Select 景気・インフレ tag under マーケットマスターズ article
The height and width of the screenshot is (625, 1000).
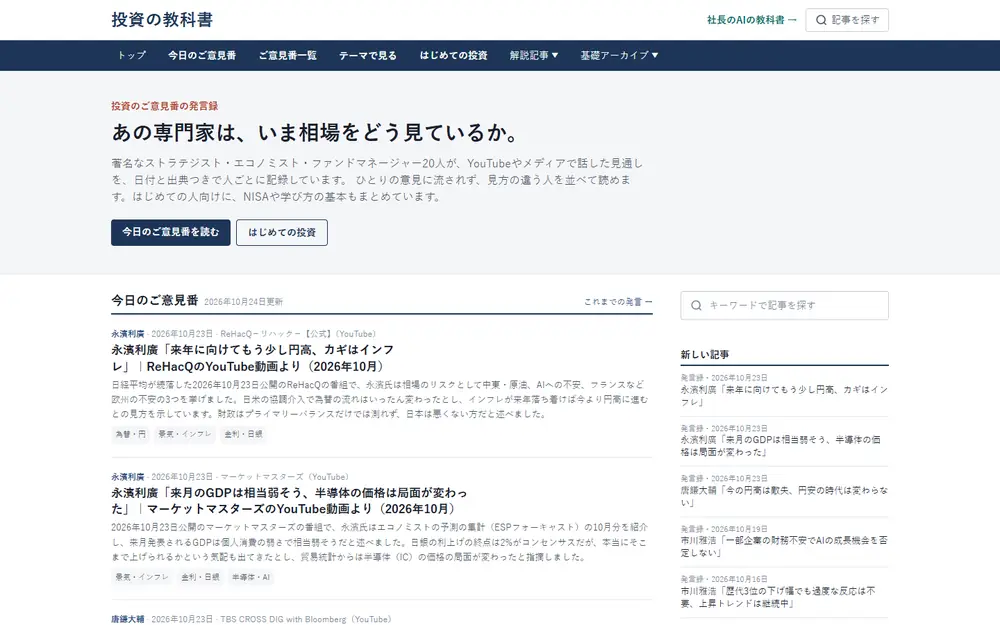pyautogui.click(x=142, y=577)
